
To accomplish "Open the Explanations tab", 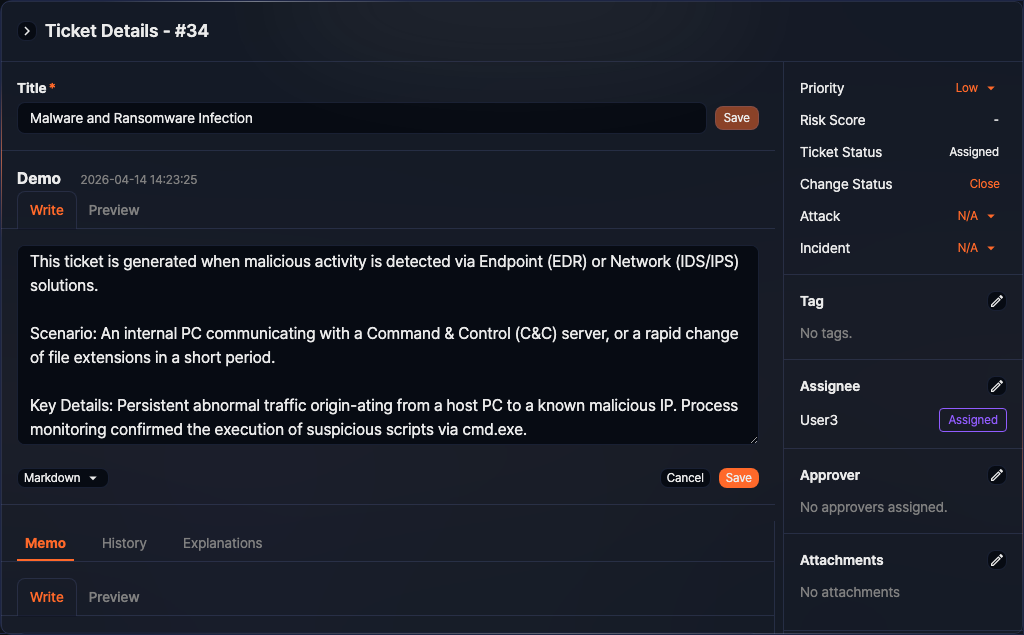I will pos(222,543).
